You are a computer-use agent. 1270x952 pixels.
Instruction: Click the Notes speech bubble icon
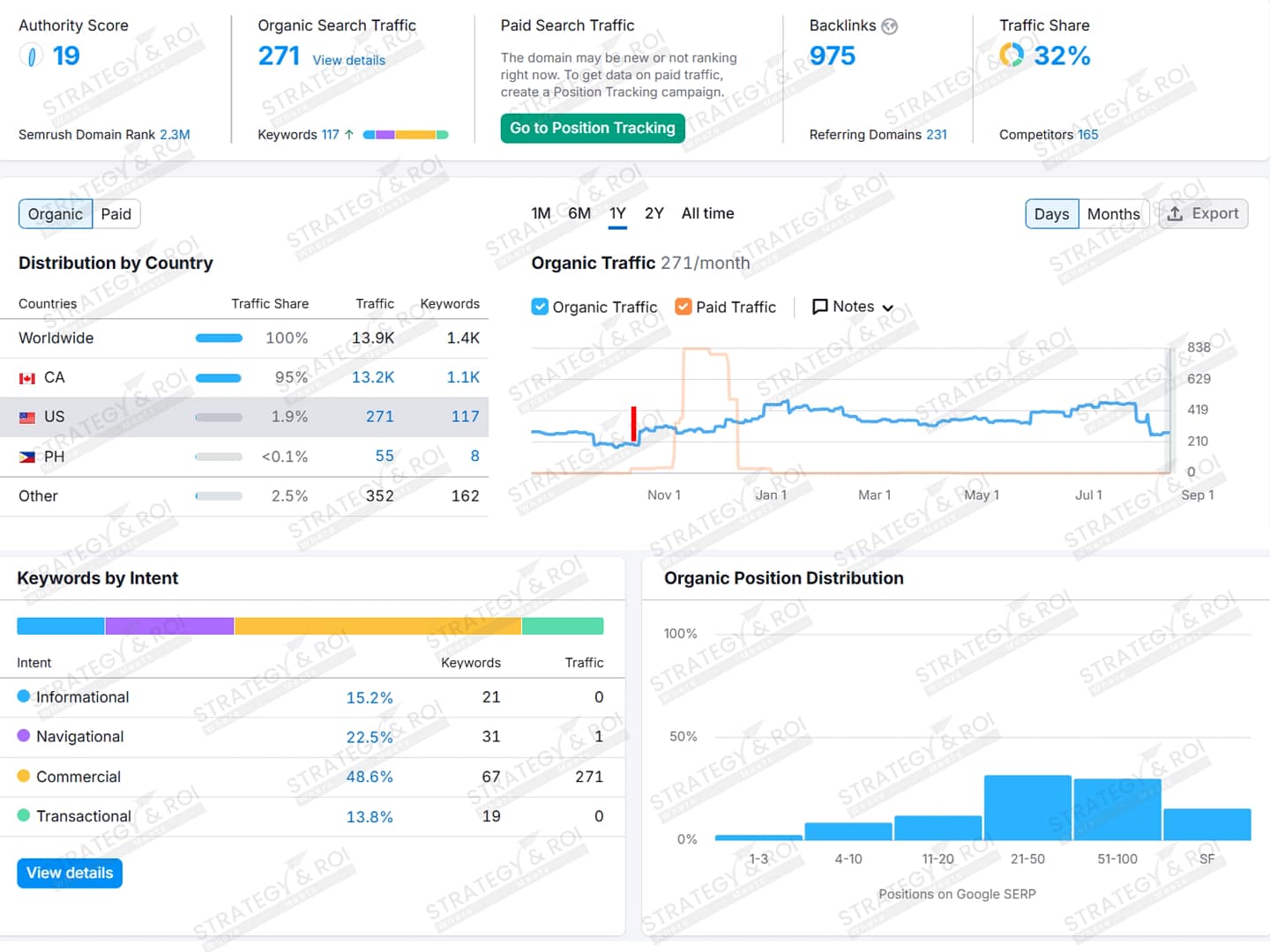819,307
